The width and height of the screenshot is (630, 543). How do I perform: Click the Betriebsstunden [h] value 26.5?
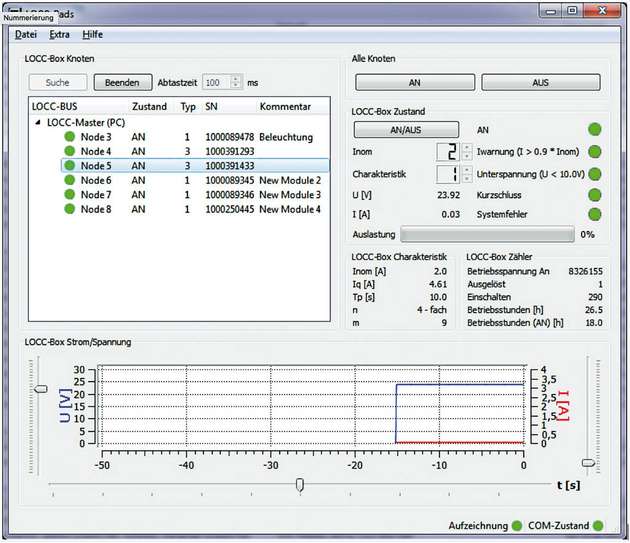click(x=594, y=310)
